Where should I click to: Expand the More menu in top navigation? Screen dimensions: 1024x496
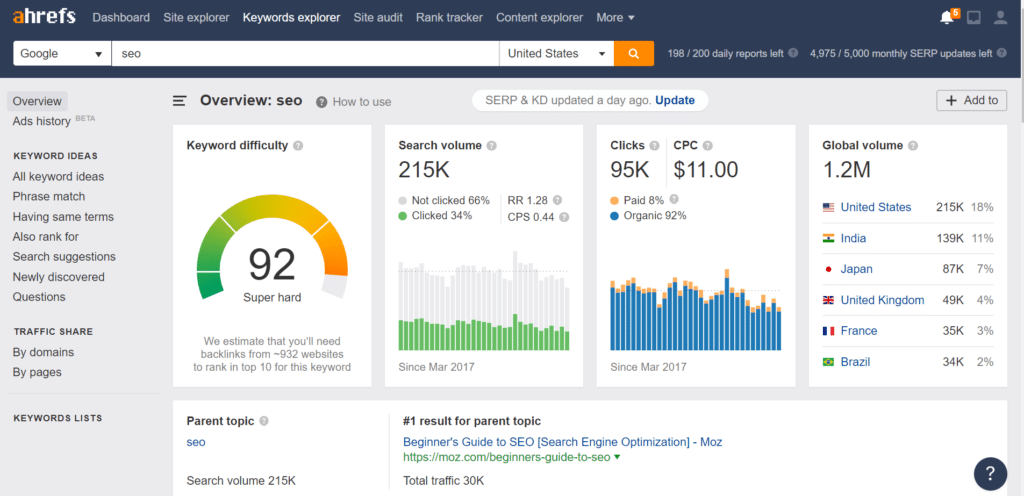tap(615, 18)
